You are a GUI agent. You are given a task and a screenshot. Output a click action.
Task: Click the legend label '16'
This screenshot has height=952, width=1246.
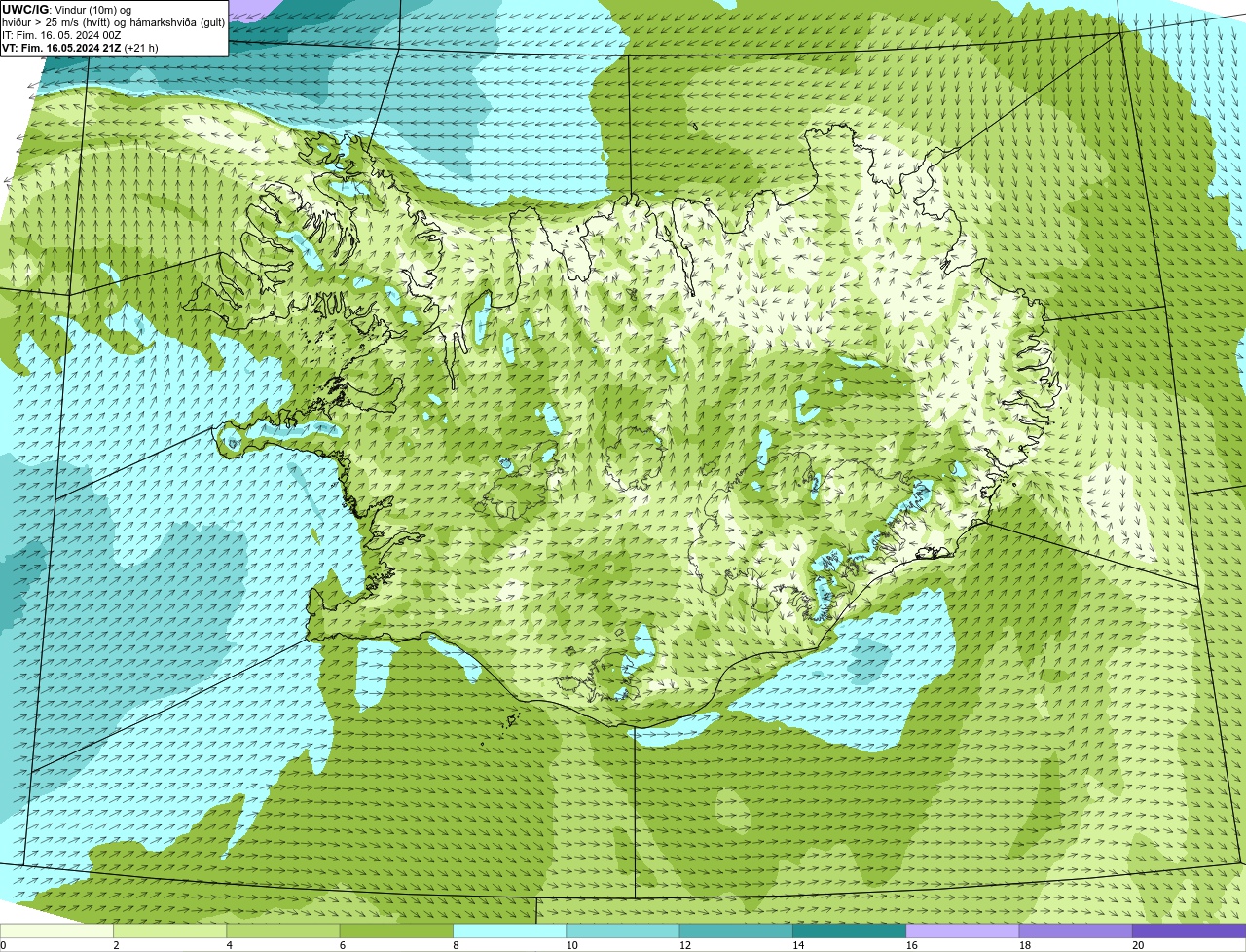pyautogui.click(x=911, y=945)
